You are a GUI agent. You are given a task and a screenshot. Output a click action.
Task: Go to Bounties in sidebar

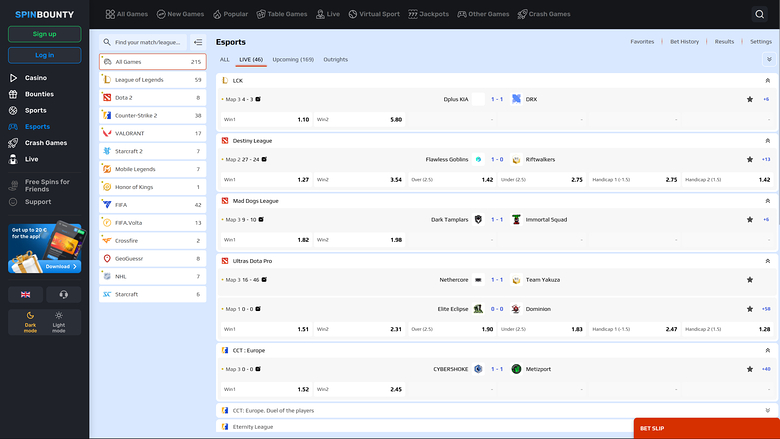tap(39, 94)
